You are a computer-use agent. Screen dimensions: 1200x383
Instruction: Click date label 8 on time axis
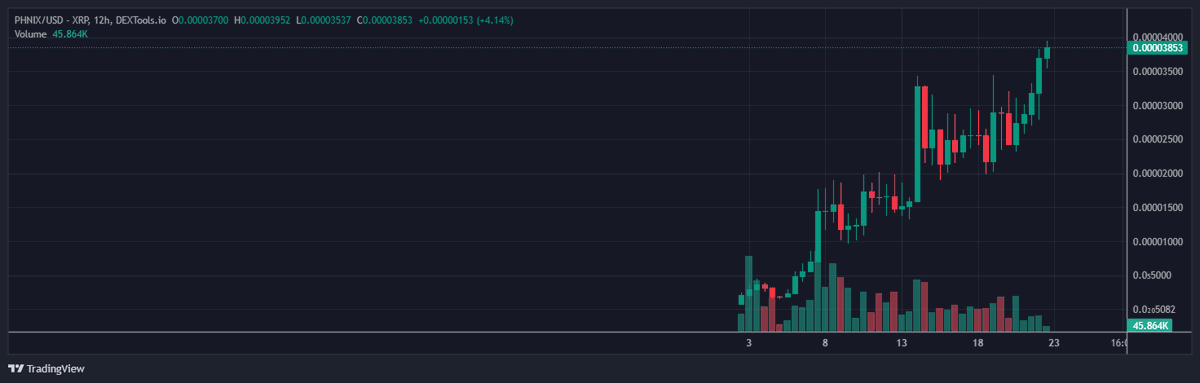tap(825, 343)
